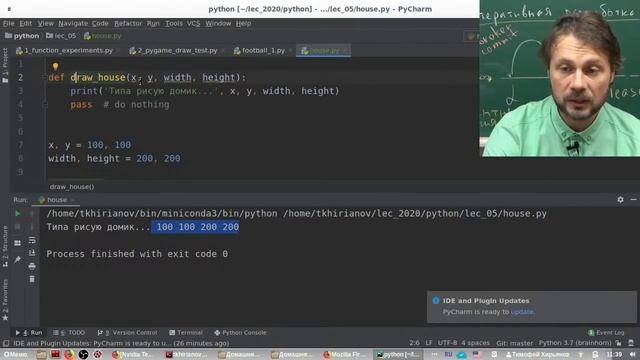Open the View menu
The height and width of the screenshot is (360, 640).
45,23
